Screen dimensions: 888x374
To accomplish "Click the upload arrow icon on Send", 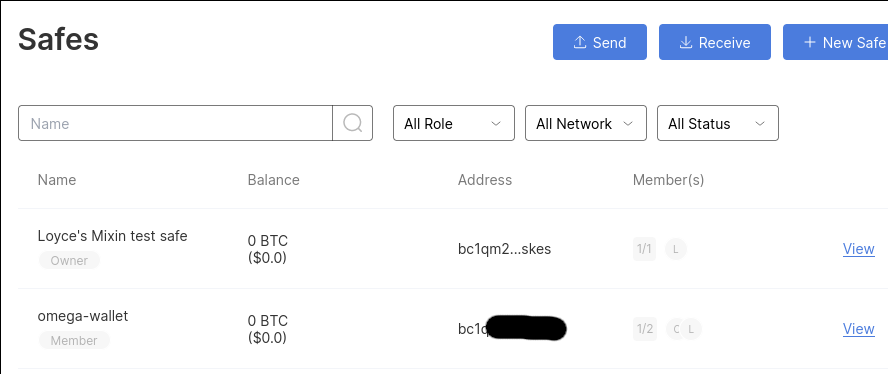I will tap(579, 42).
